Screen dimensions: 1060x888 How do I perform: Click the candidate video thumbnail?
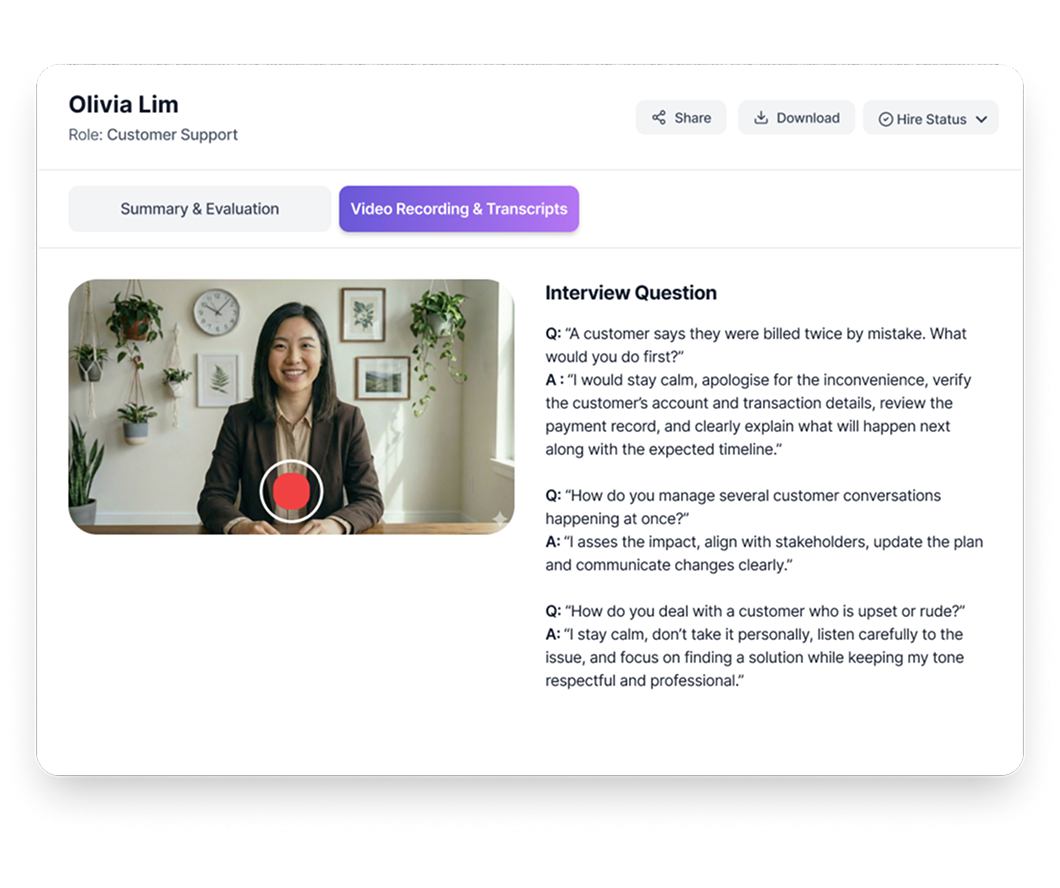click(x=291, y=407)
